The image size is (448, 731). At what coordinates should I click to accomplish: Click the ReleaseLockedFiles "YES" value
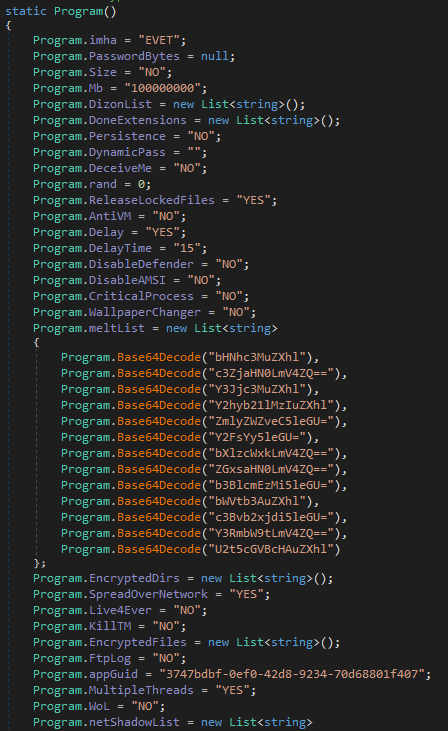[x=254, y=200]
